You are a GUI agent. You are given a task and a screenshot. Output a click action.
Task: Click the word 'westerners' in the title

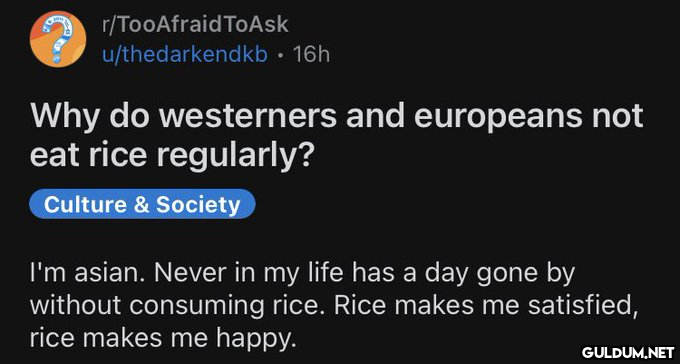248,117
